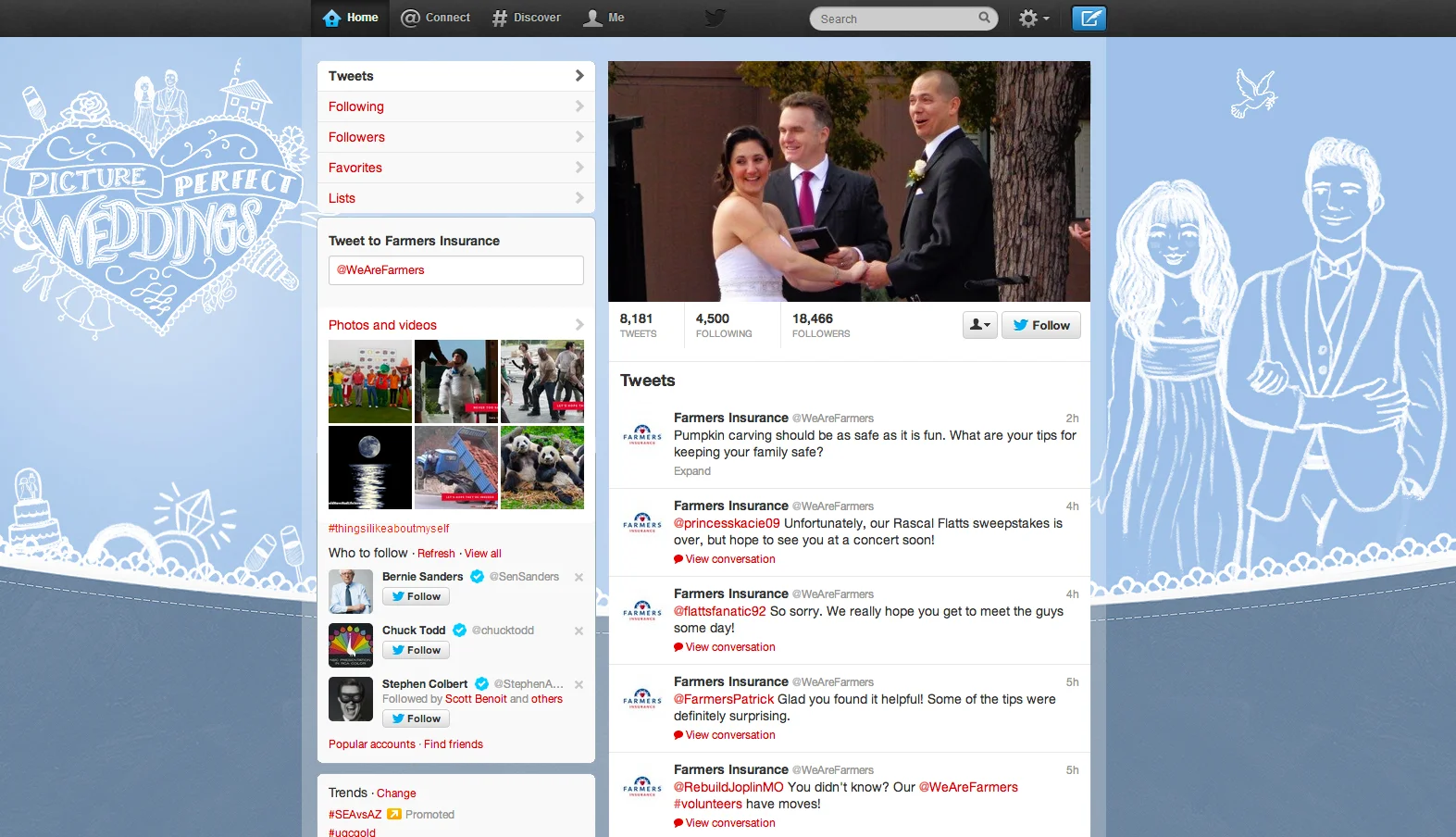The width and height of the screenshot is (1456, 837).
Task: Select Following in the profile sidebar
Action: (x=455, y=106)
